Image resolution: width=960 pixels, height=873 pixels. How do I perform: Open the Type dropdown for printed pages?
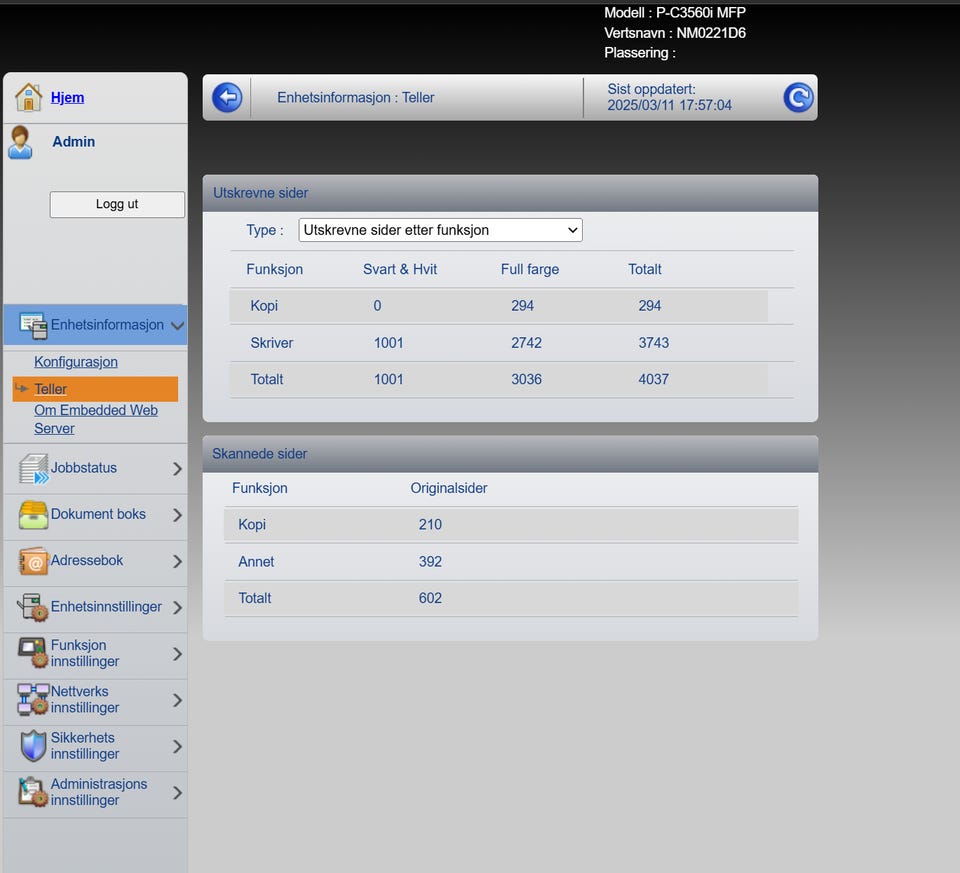(440, 230)
